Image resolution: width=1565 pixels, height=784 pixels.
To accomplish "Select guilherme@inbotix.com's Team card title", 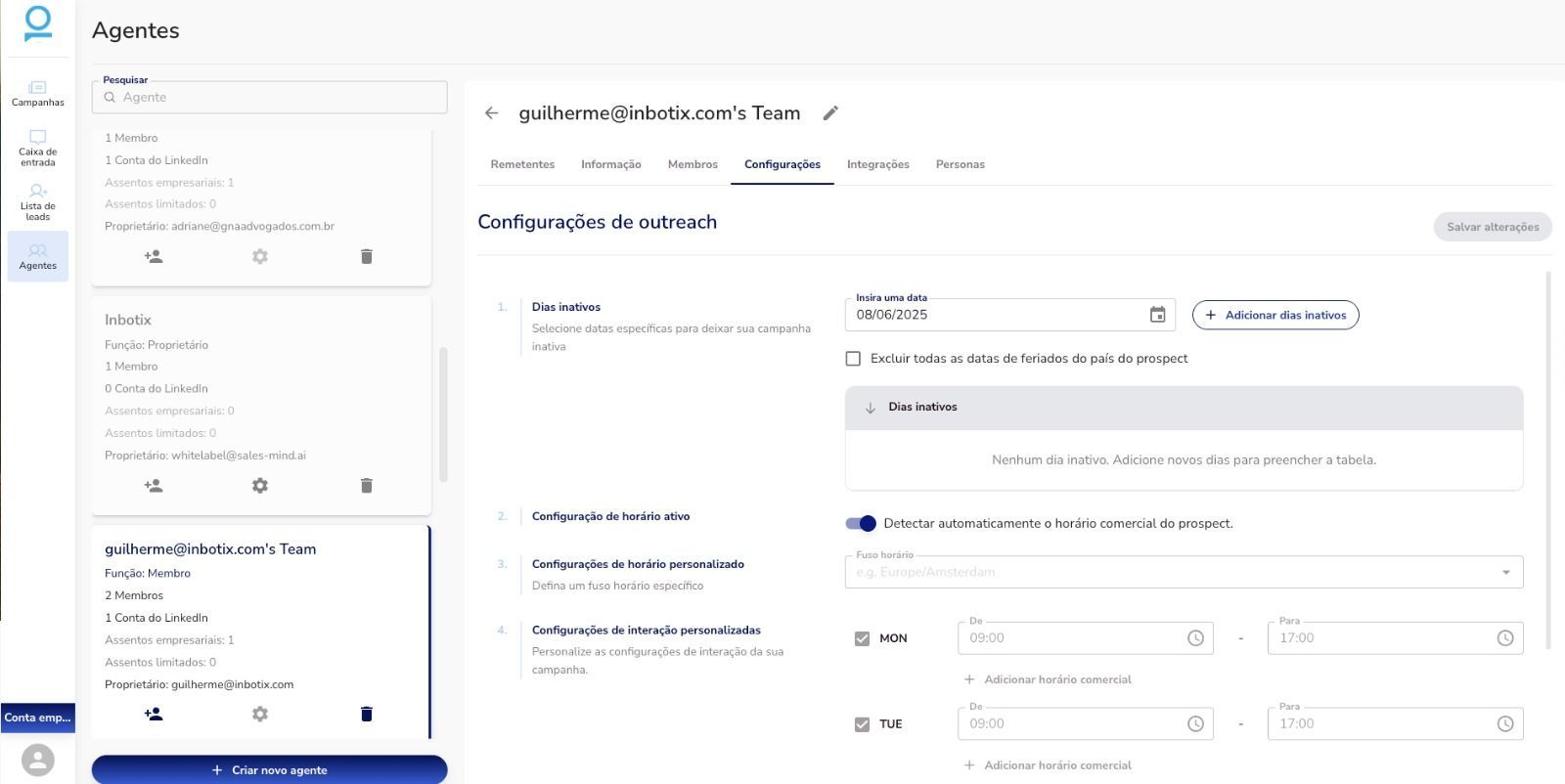I will 210,549.
